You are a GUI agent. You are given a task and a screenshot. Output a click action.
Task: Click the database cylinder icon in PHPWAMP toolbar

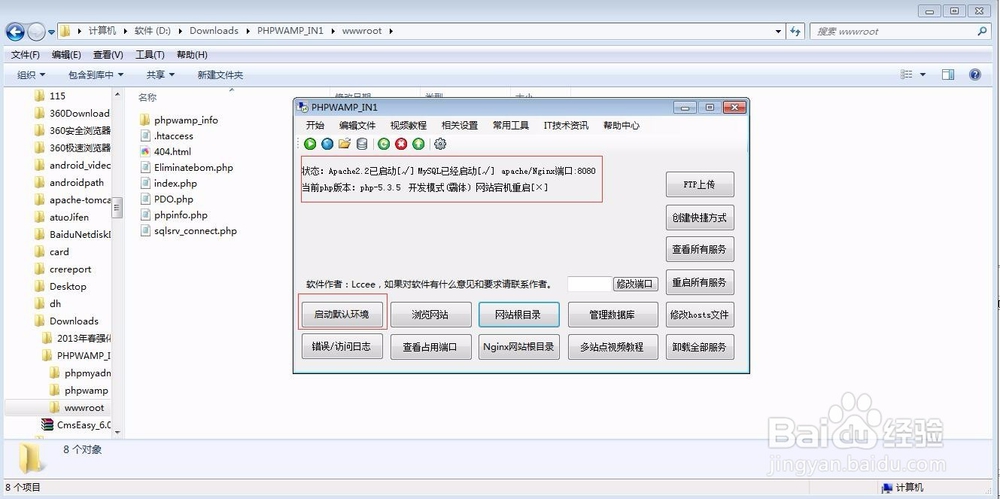362,144
